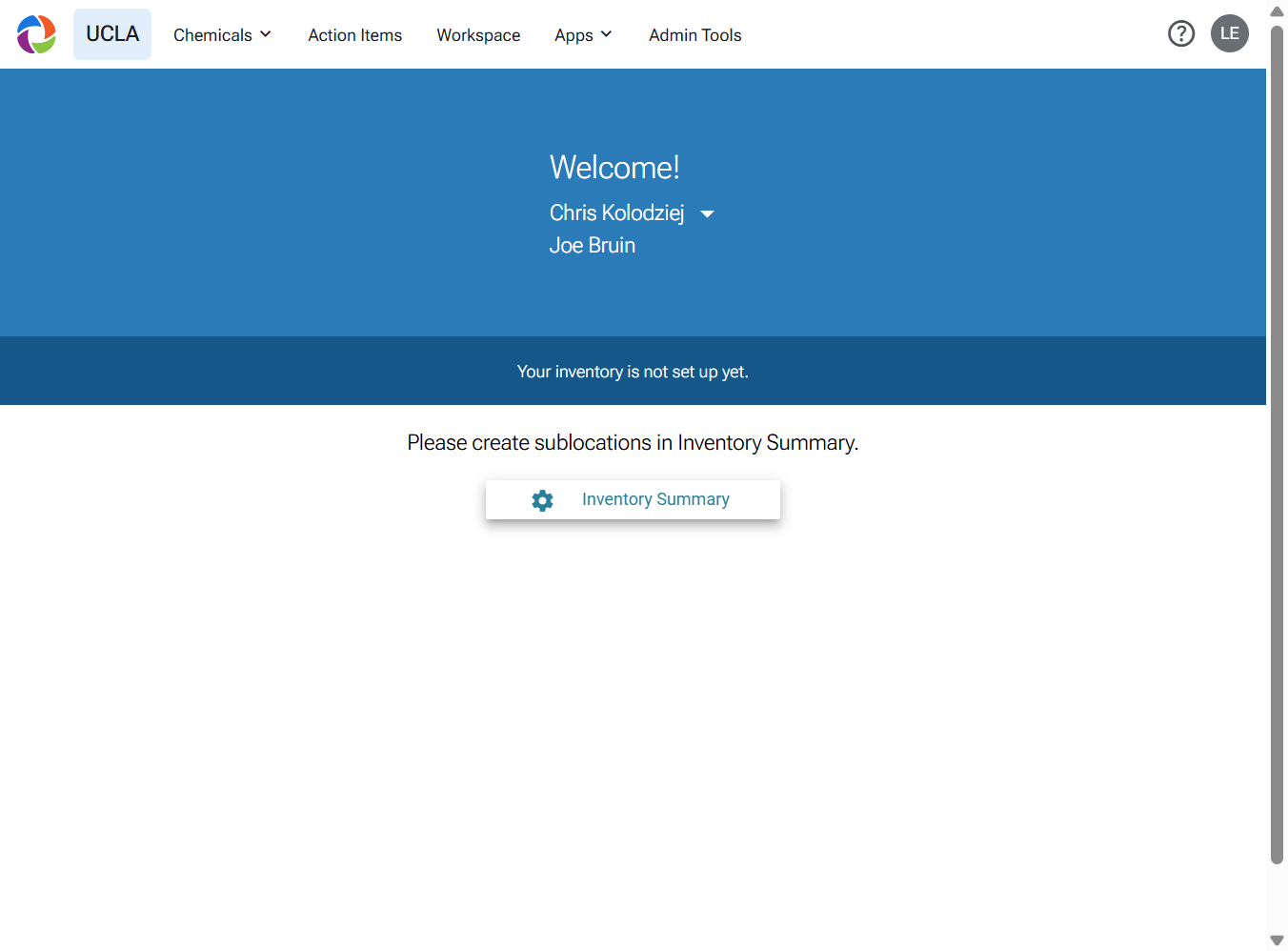Click the Inventory Summary button
Viewport: 1288px width, 951px height.
[633, 499]
